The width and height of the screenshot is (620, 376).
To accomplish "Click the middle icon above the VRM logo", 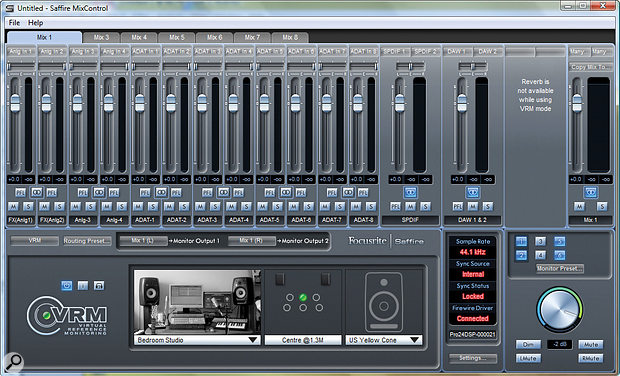I will tap(83, 285).
